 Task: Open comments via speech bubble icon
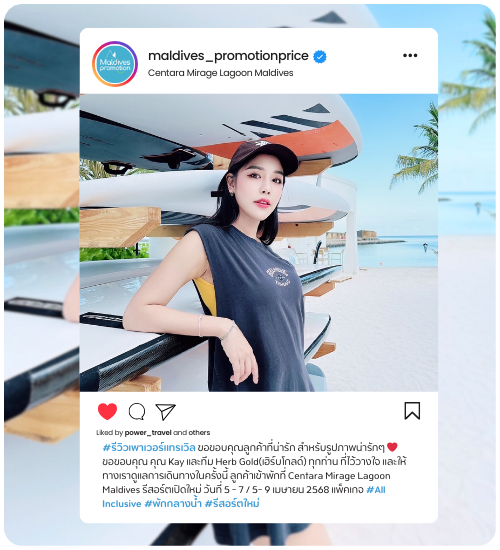pyautogui.click(x=137, y=411)
